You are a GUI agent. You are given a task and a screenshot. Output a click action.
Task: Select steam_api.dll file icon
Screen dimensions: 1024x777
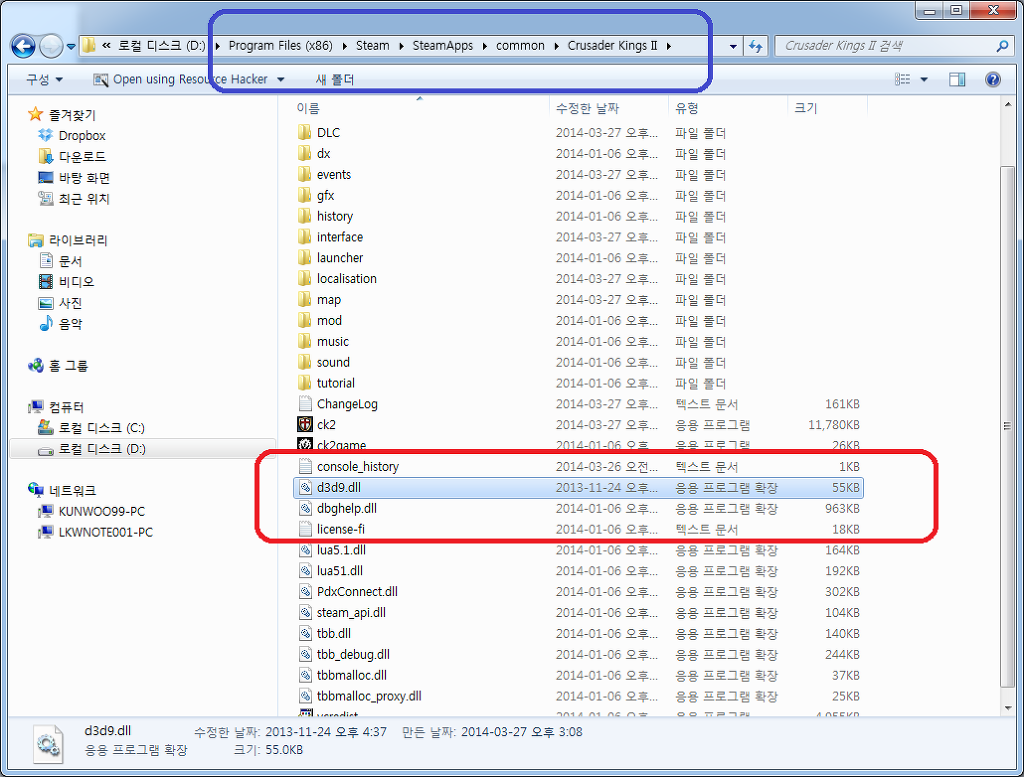coord(305,612)
